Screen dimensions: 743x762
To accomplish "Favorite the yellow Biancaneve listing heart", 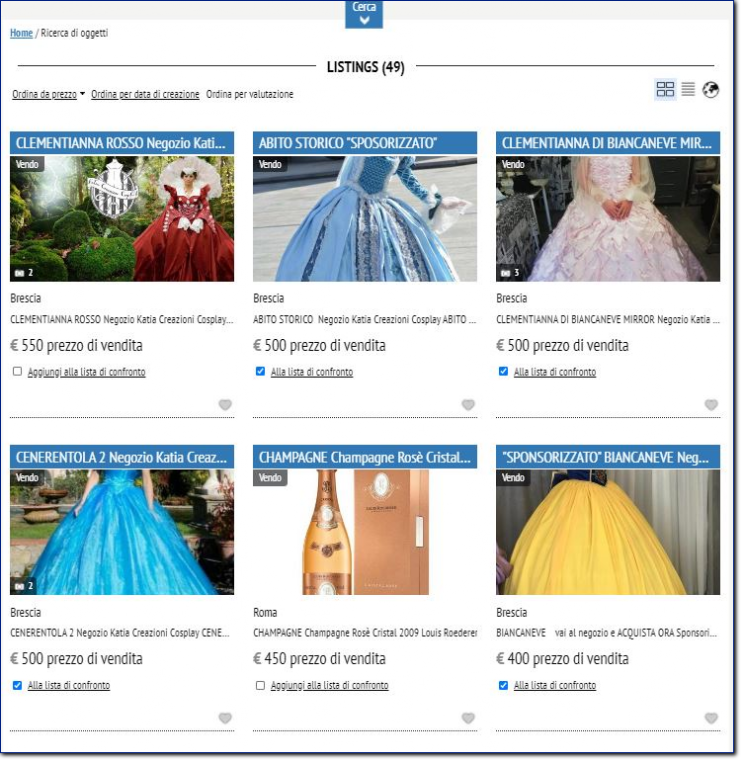I will tap(711, 718).
